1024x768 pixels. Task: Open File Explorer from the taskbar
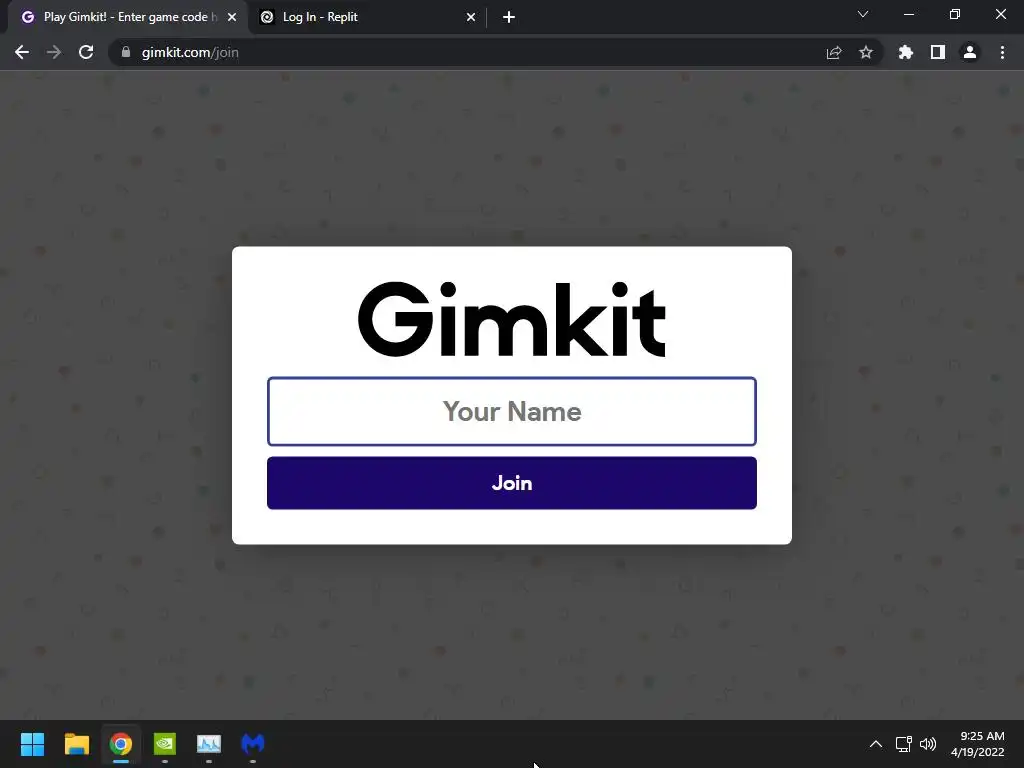(76, 744)
